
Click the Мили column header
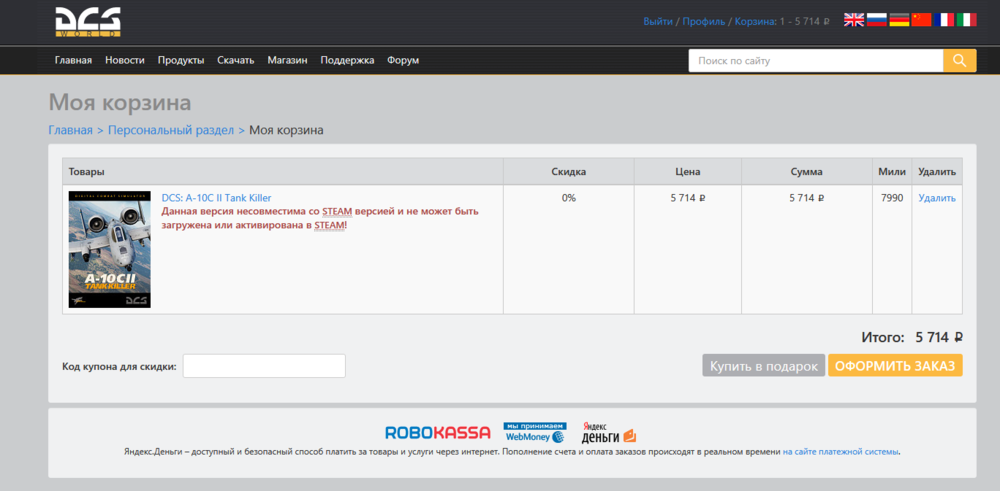click(x=892, y=172)
